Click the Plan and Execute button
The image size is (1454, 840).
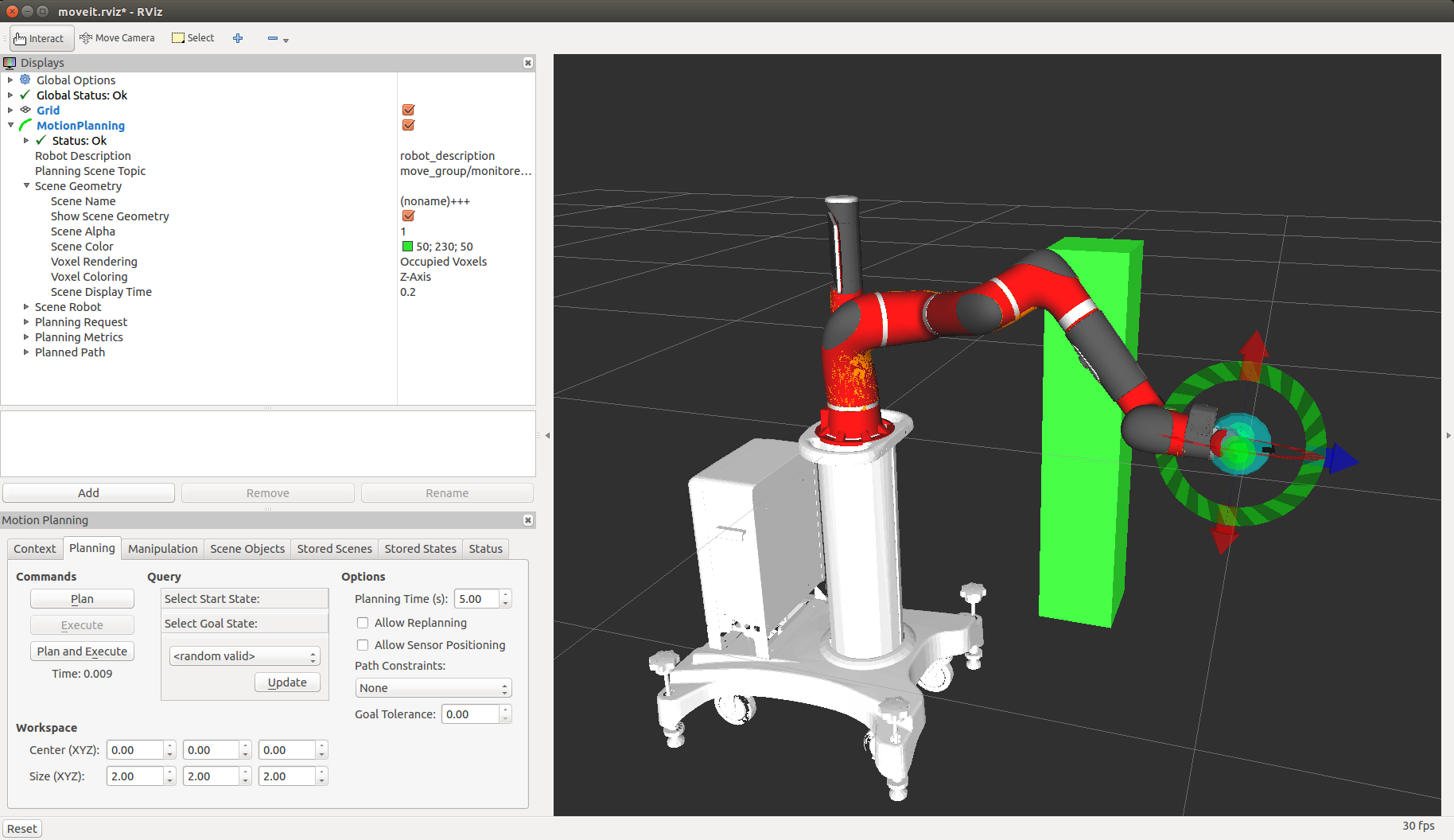tap(82, 651)
